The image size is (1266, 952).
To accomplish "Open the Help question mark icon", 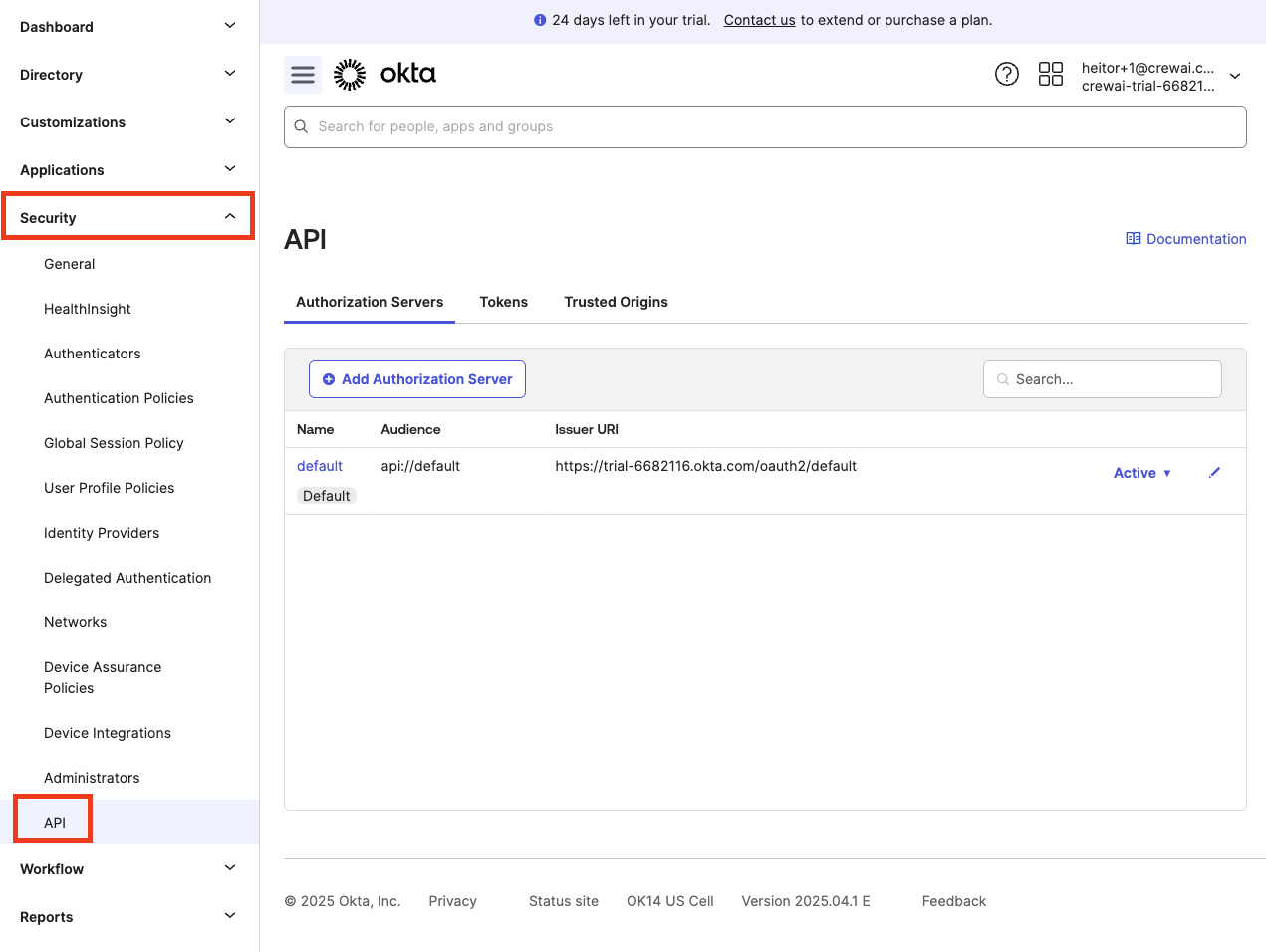I will (x=1006, y=74).
